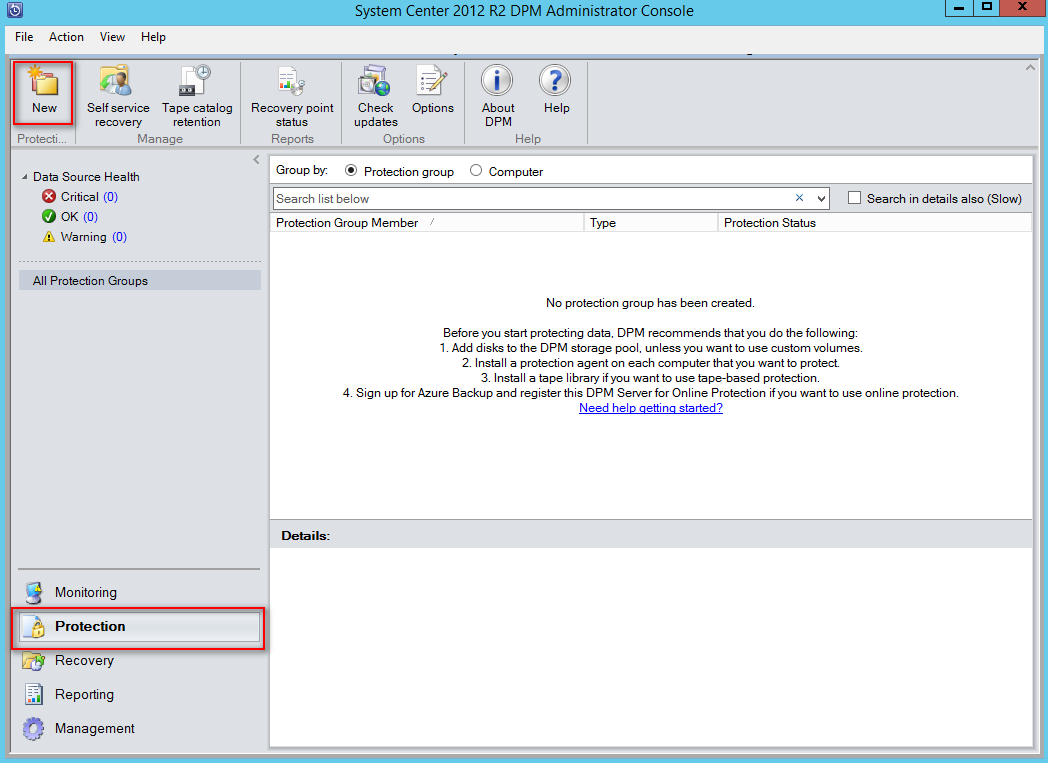This screenshot has width=1048, height=763.
Task: Open the Options ribbon button
Action: point(432,90)
